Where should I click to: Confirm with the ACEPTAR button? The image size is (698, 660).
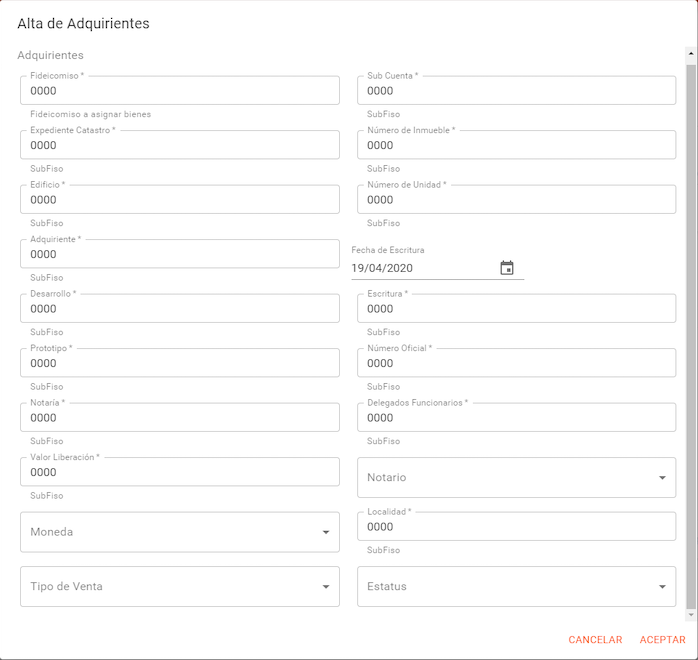coord(662,640)
